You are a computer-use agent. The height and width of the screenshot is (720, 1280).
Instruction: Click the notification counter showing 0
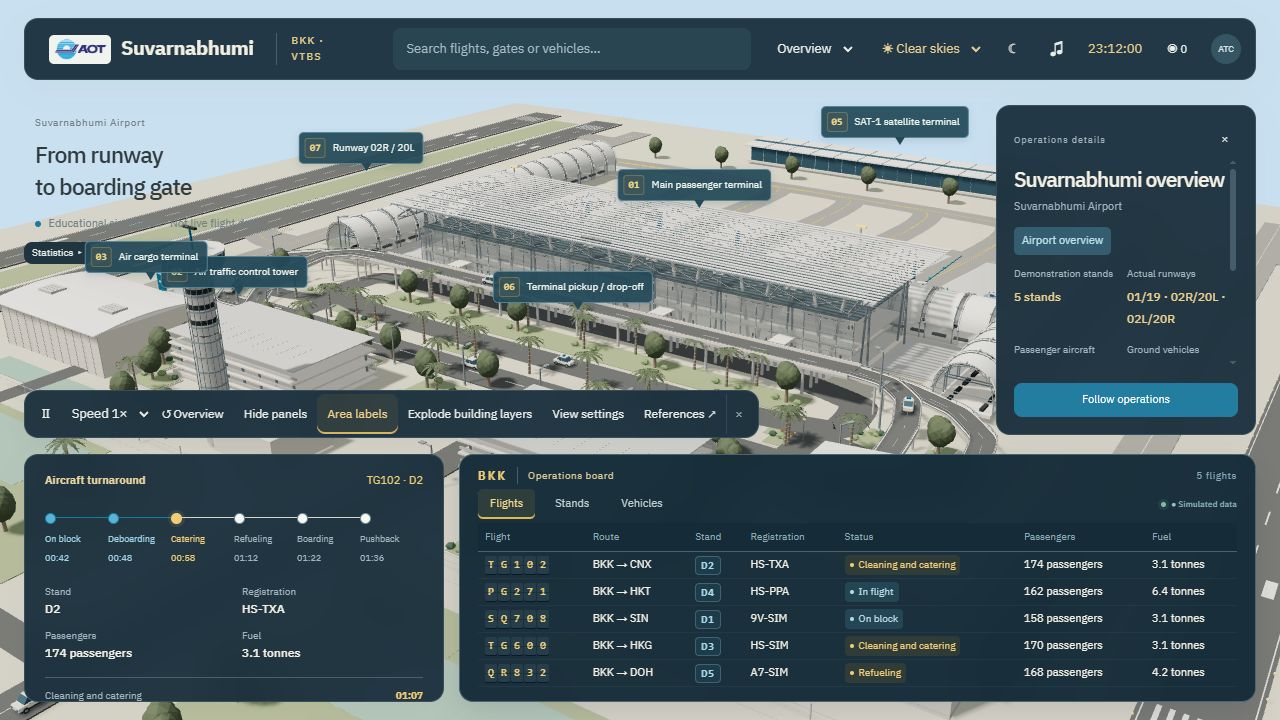(x=1177, y=49)
